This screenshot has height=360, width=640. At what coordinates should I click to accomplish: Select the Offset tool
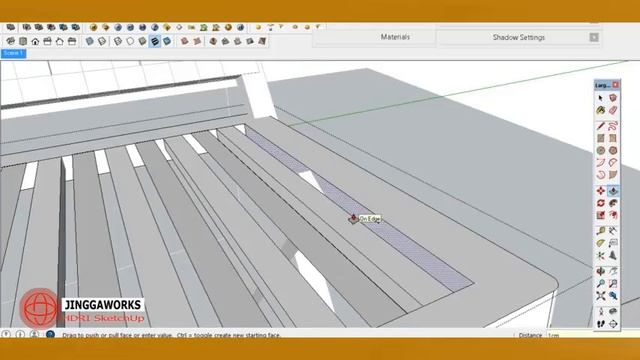pyautogui.click(x=613, y=215)
